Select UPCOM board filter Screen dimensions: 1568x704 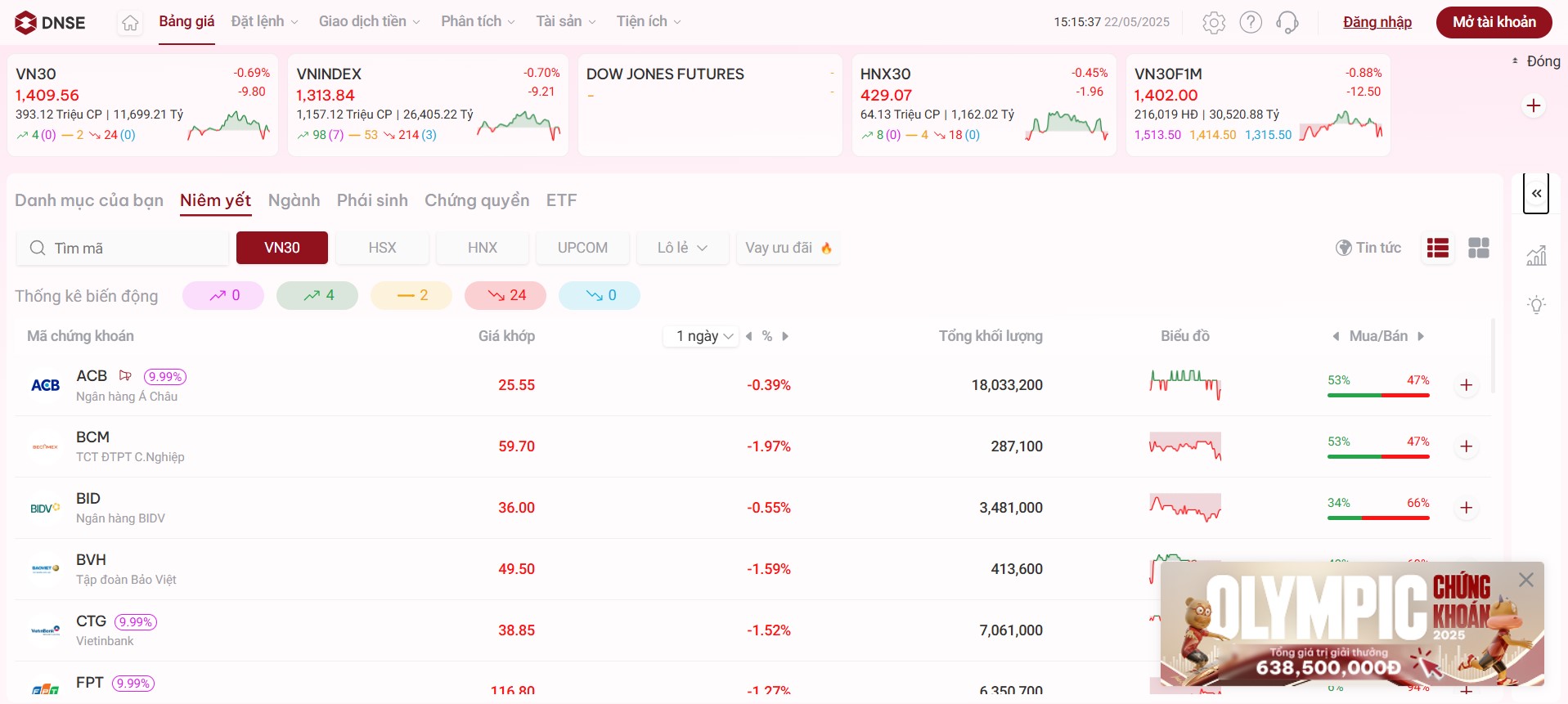pos(582,248)
